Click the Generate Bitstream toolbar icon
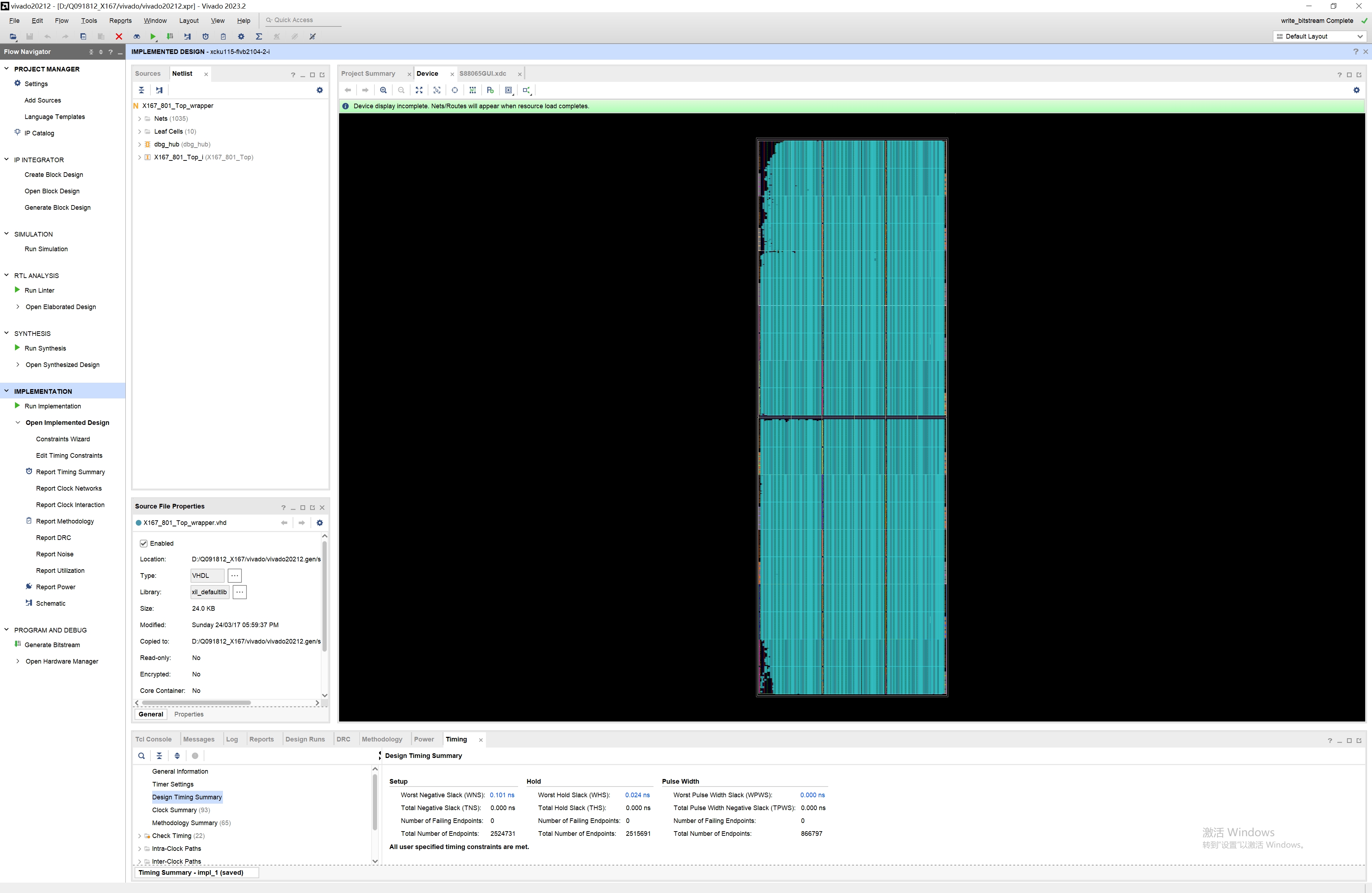The image size is (1372, 893). click(169, 36)
